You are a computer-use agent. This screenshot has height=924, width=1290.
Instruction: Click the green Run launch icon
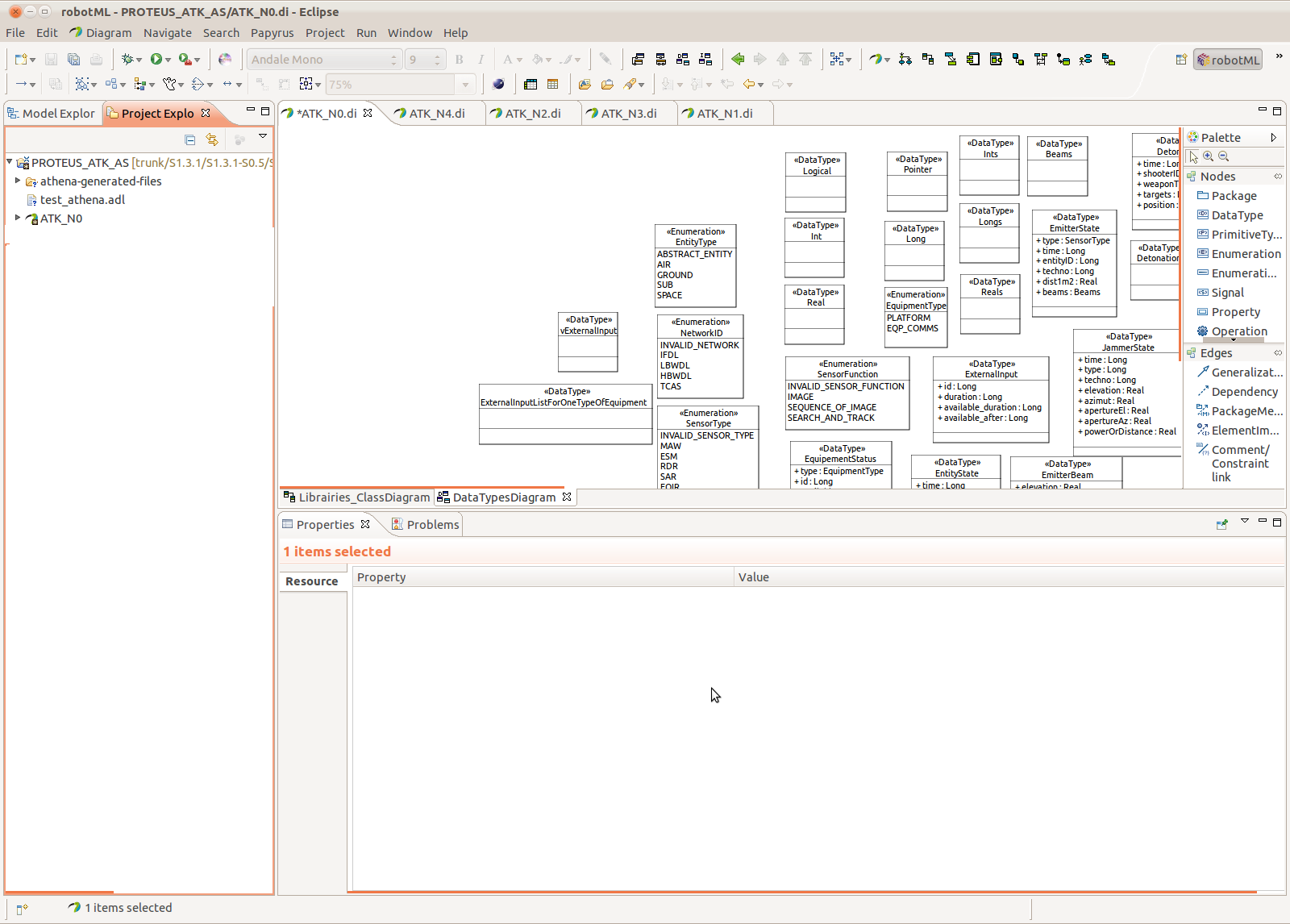156,59
